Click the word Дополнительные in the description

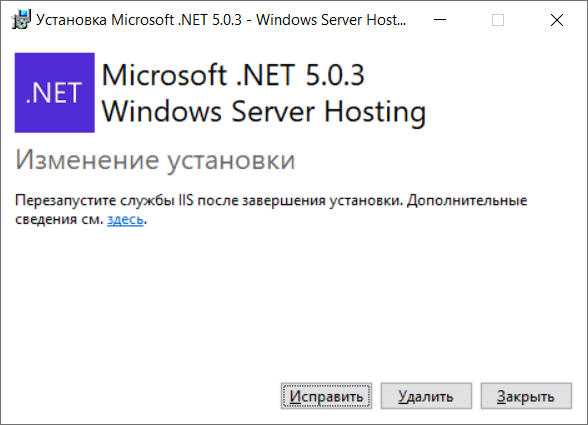coord(467,200)
